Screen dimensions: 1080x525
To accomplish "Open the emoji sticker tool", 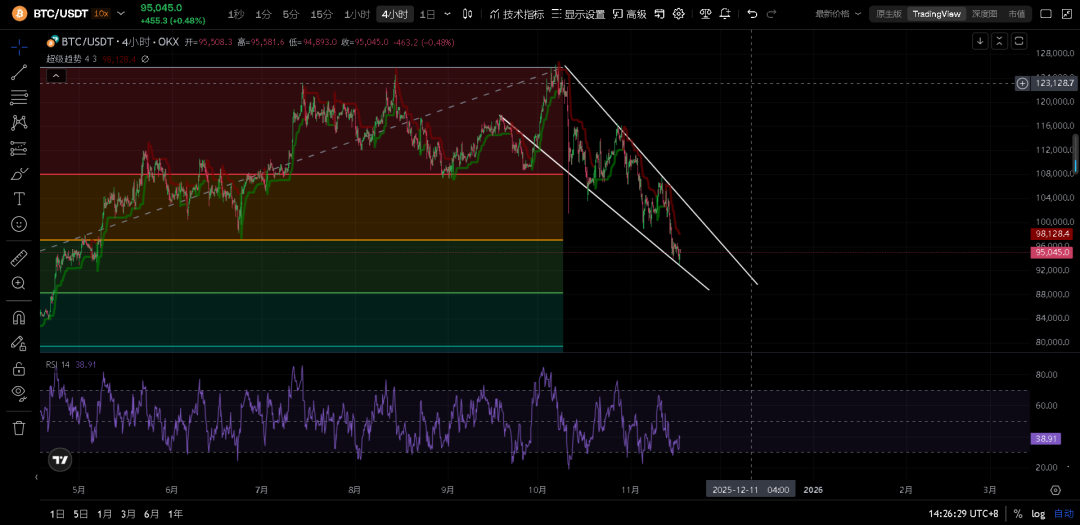I will pos(19,225).
